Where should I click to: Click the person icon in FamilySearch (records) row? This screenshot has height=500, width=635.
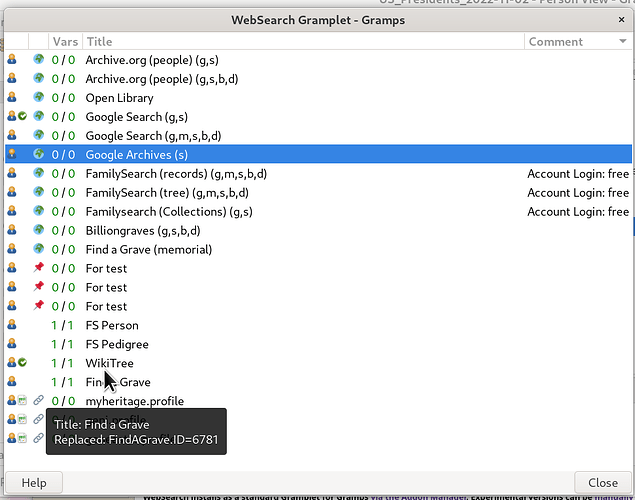12,173
